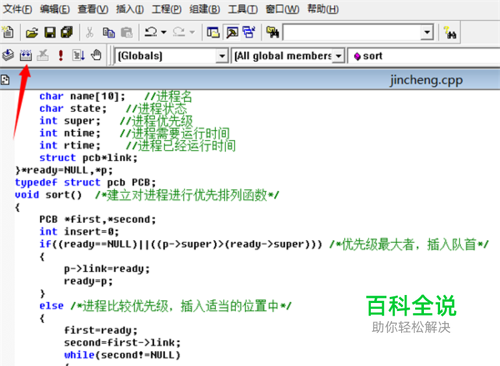
Task: Open the 组建(B) menu
Action: click(x=205, y=9)
